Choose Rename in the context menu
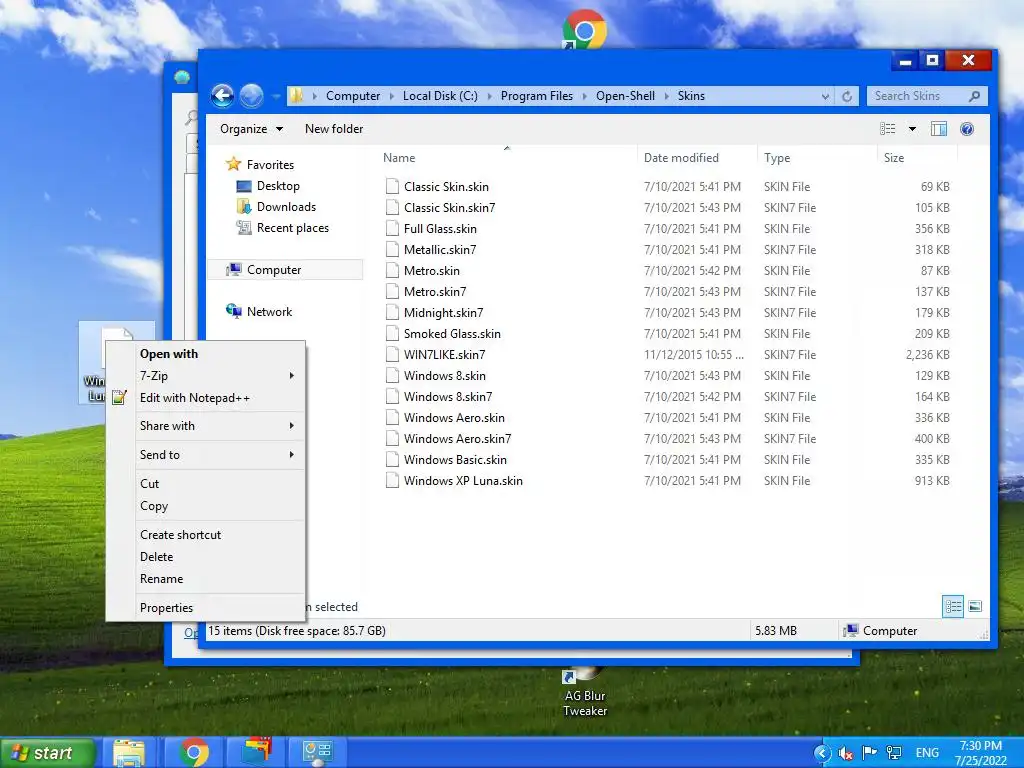 click(161, 579)
